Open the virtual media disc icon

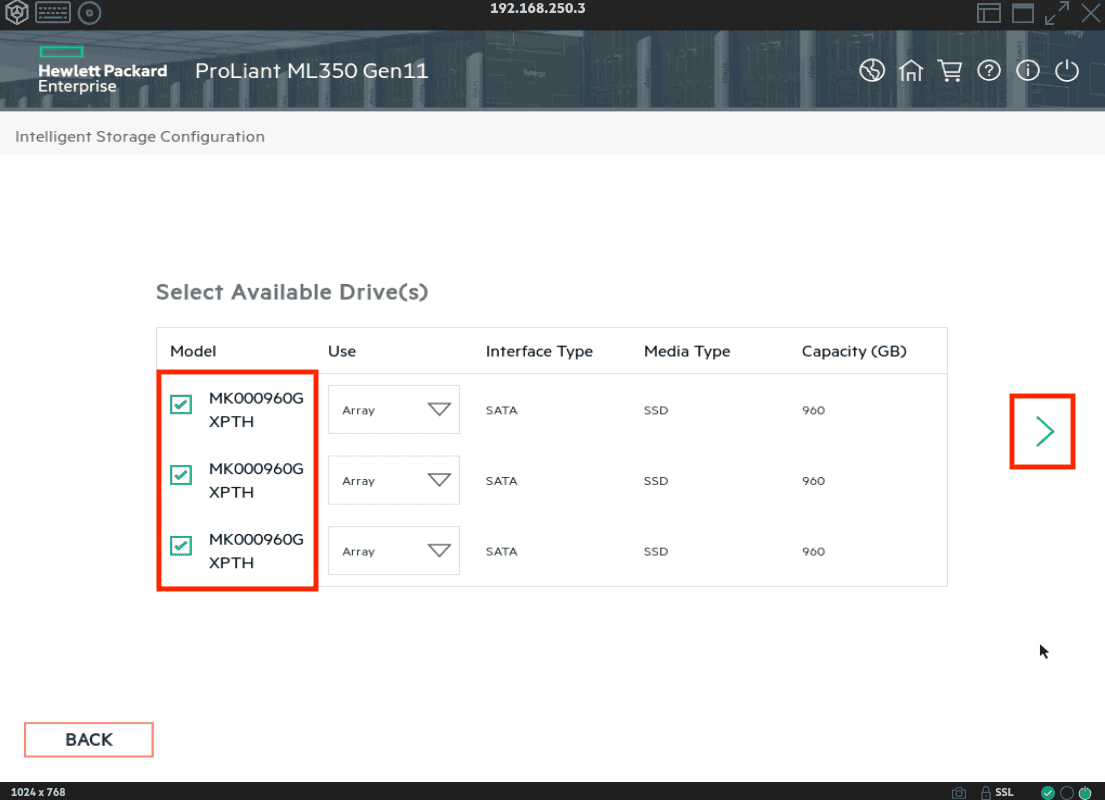pos(89,13)
